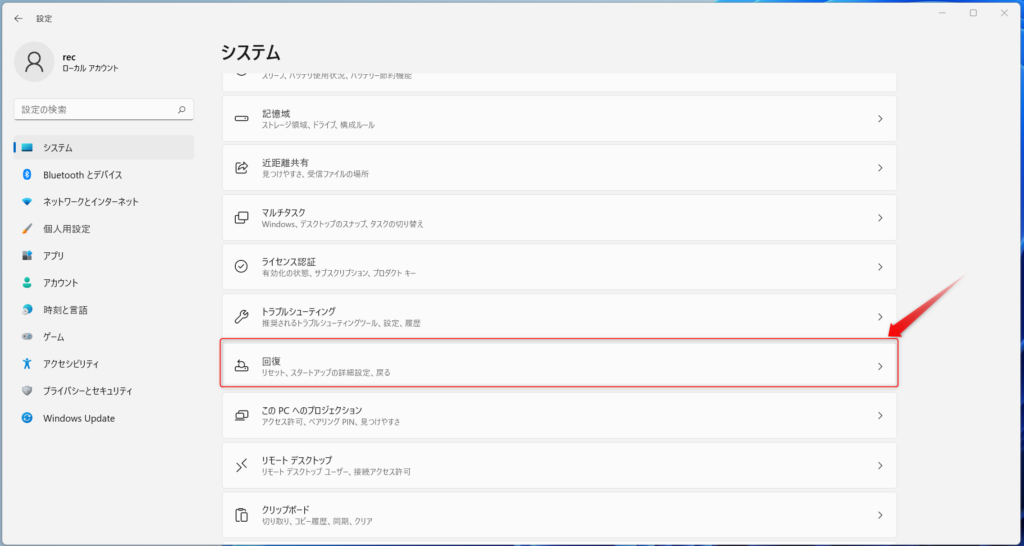The image size is (1024, 546).
Task: Open 個人用設定 category
Action: [104, 229]
